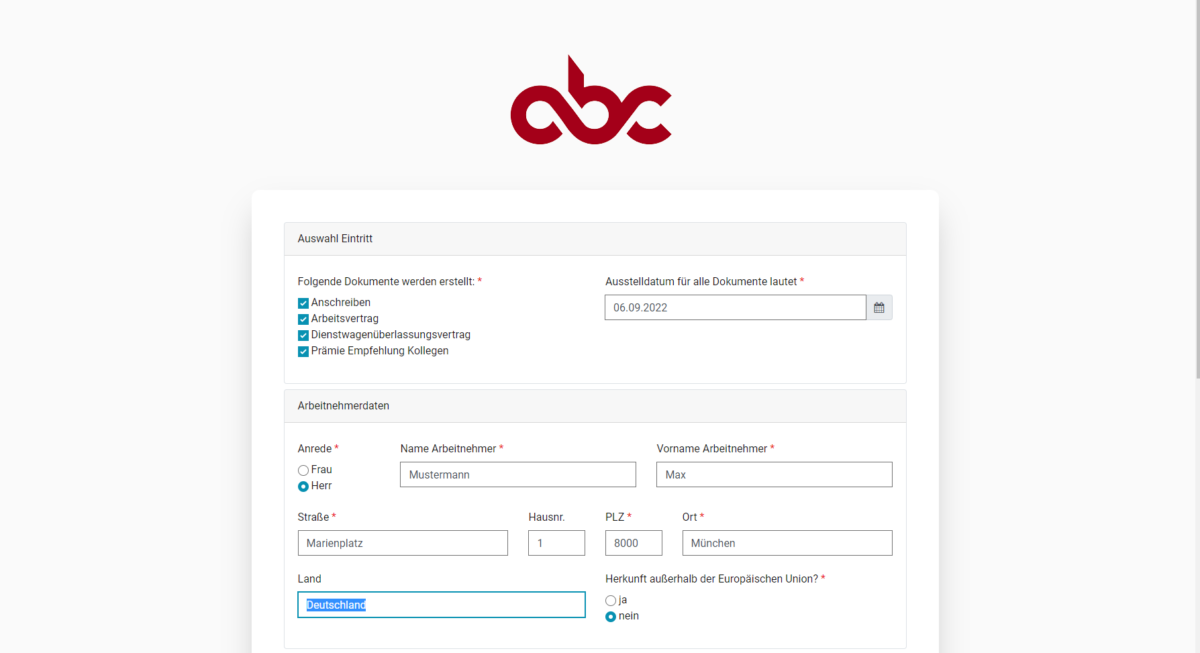The width and height of the screenshot is (1200, 653).
Task: Choose ja for origin outside European Union
Action: (611, 600)
